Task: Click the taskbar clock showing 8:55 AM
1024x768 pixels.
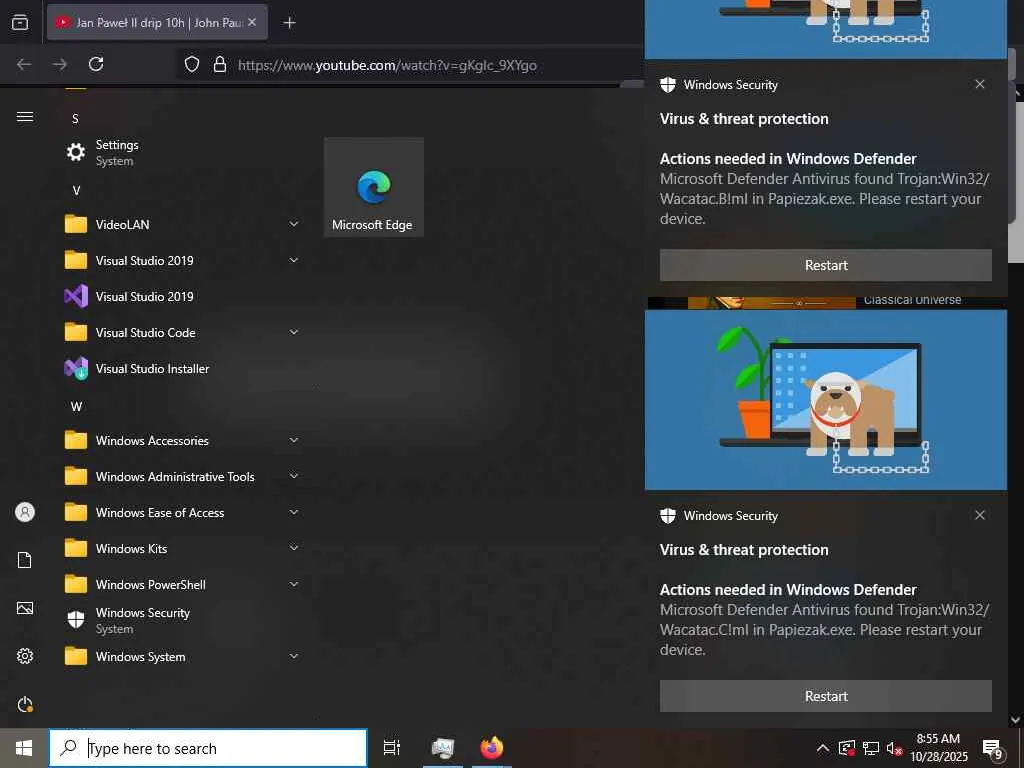Action: click(x=938, y=748)
